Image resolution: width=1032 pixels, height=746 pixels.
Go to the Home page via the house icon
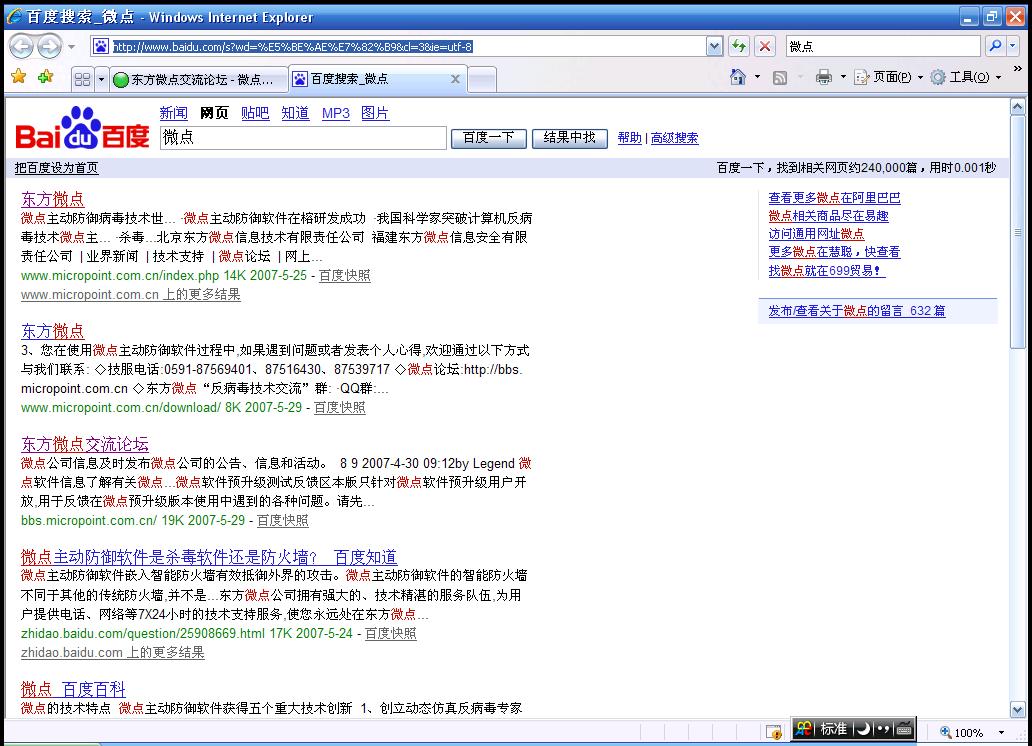point(738,77)
